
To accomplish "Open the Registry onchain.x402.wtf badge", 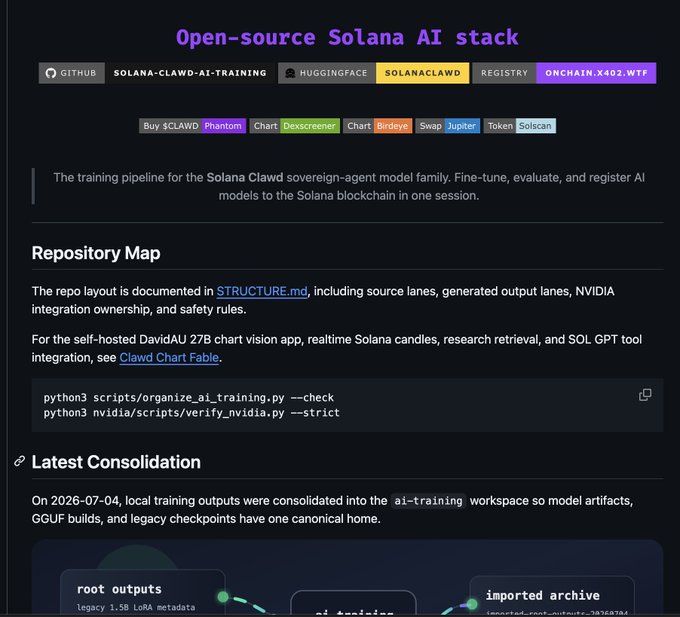I will point(564,73).
